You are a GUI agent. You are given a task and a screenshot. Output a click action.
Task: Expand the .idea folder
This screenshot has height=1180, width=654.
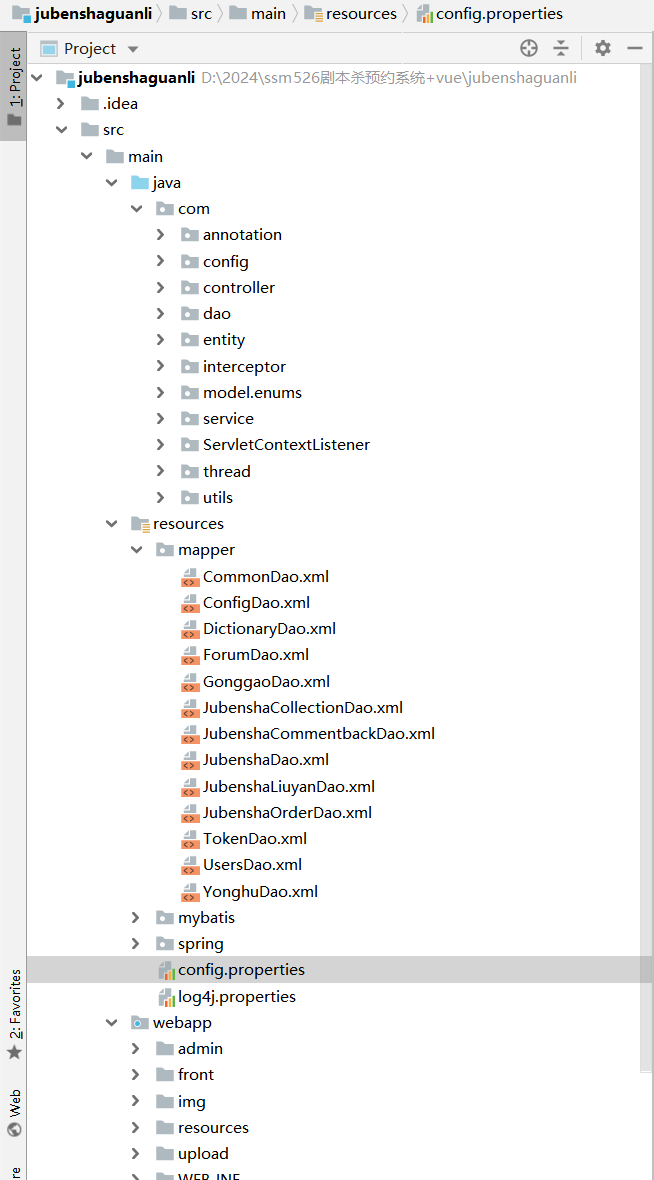click(x=61, y=104)
